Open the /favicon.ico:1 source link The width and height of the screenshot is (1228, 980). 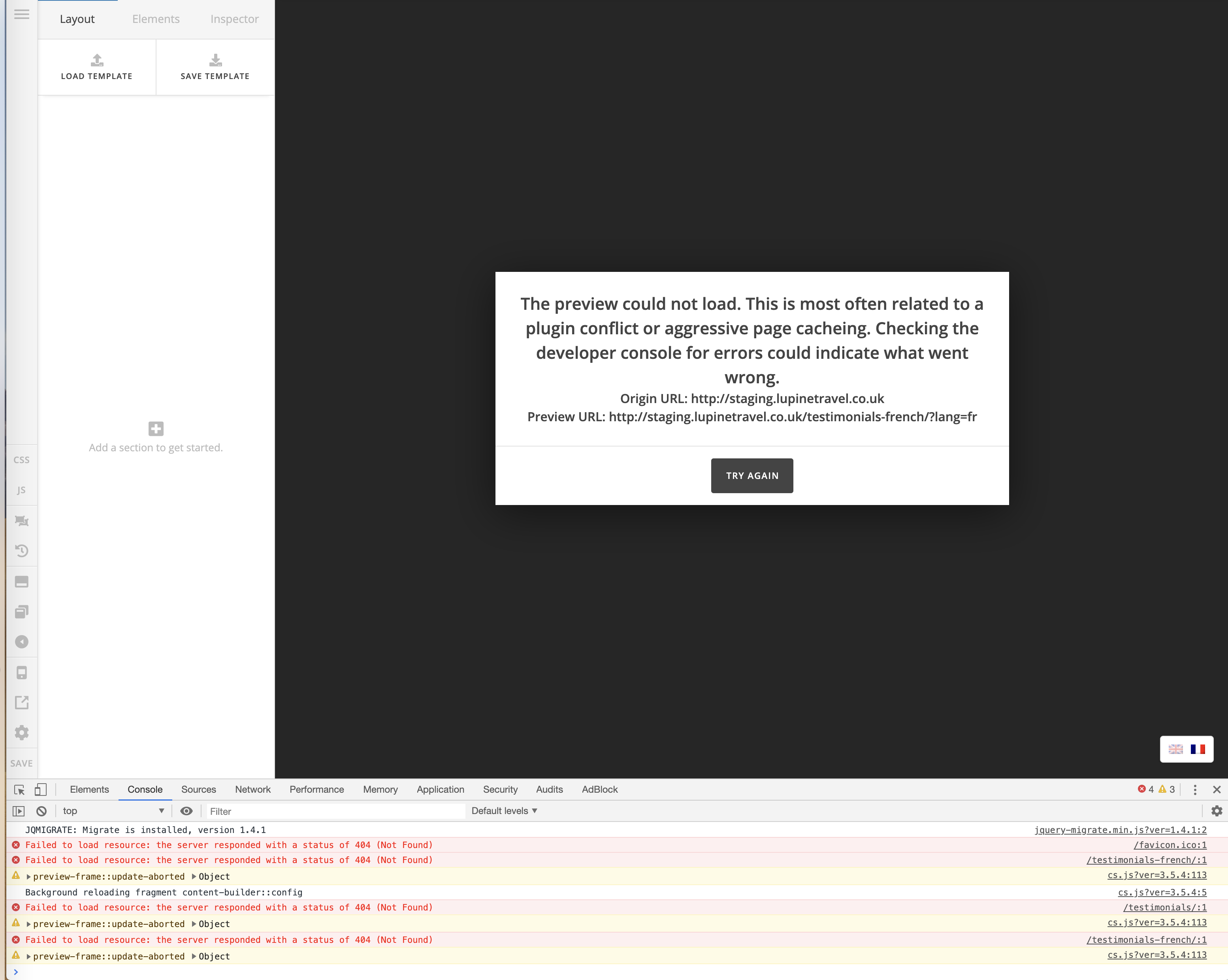(x=1170, y=845)
